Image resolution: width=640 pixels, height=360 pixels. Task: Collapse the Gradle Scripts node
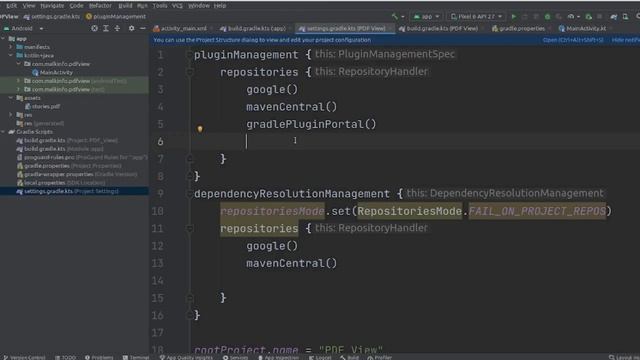3,132
